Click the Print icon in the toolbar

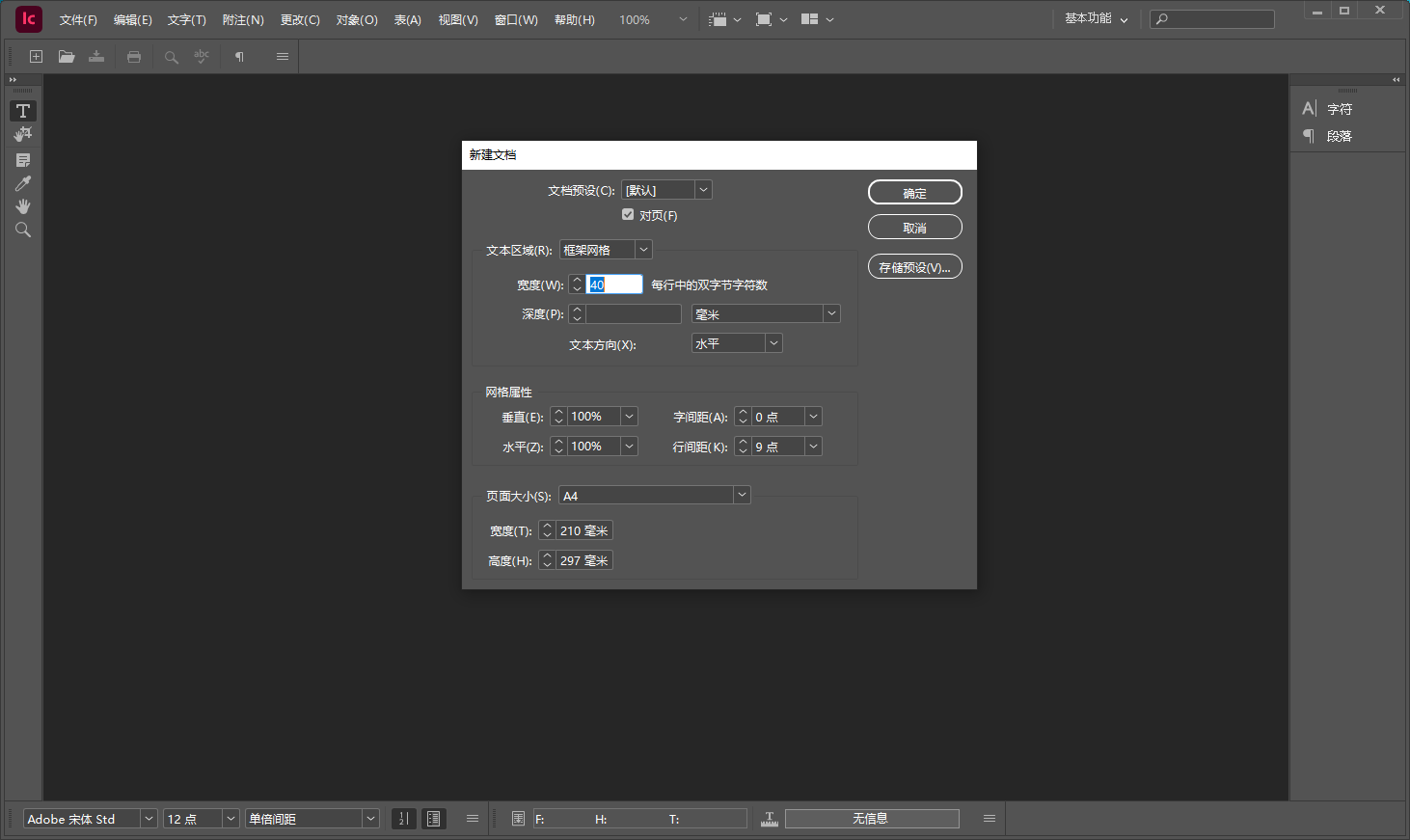coord(134,57)
